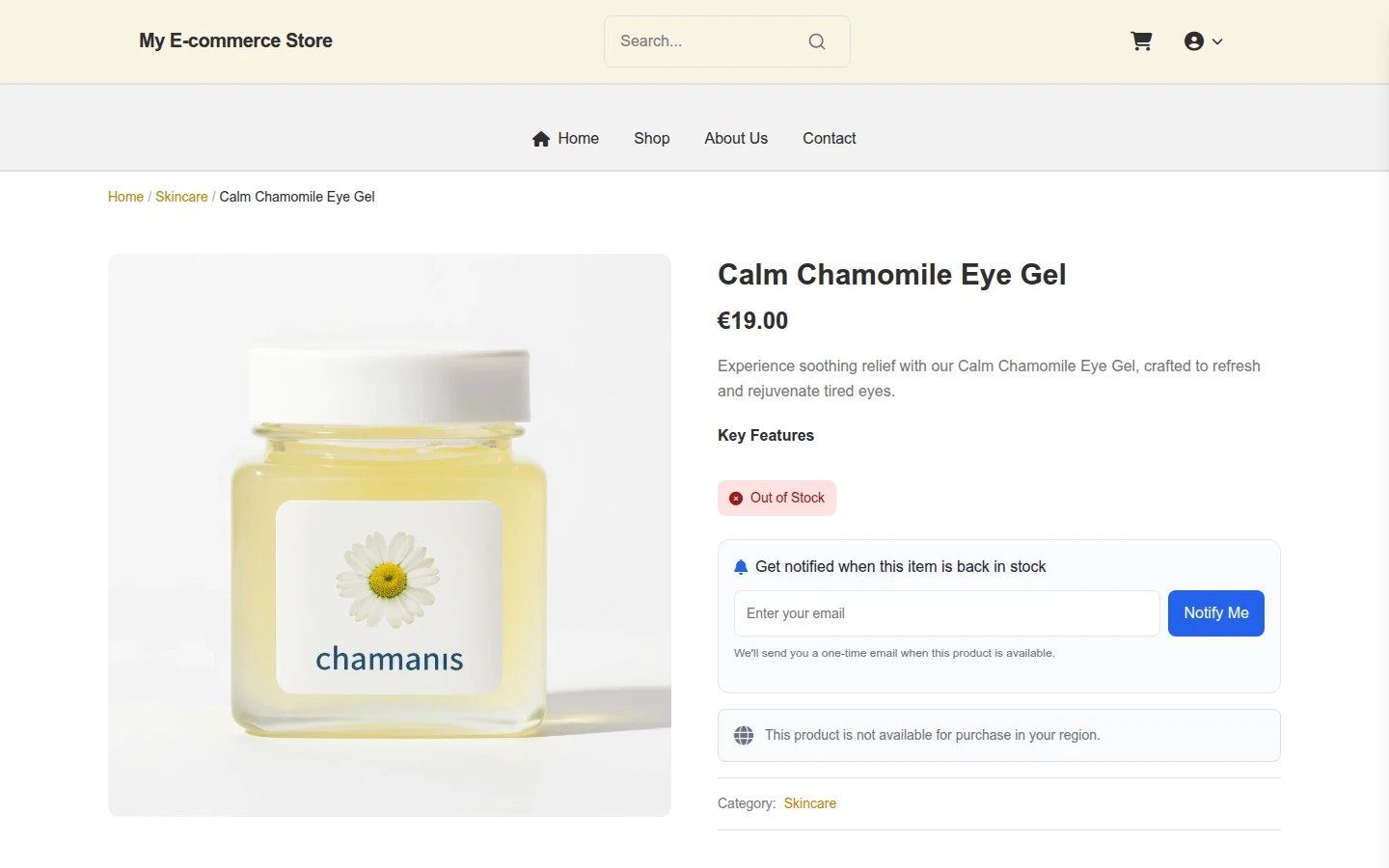The width and height of the screenshot is (1389, 868).
Task: Open the Skincare category link
Action: tap(810, 803)
